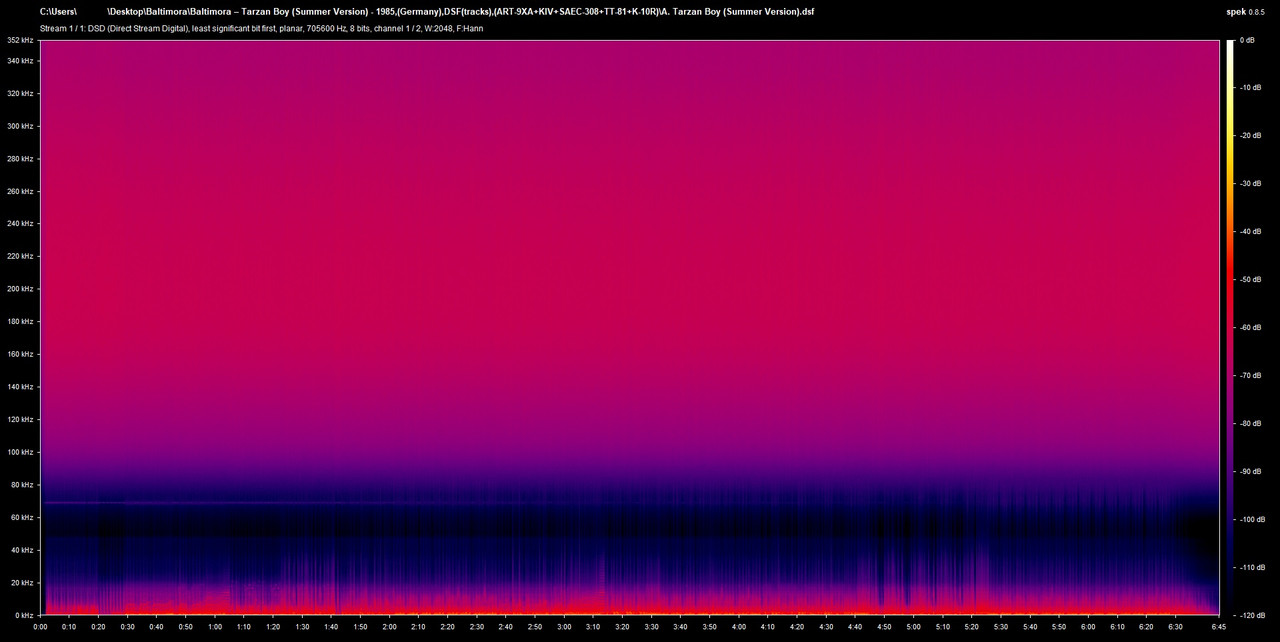This screenshot has width=1280, height=642.
Task: Select the 260 kHz frequency label
Action: click(x=21, y=191)
